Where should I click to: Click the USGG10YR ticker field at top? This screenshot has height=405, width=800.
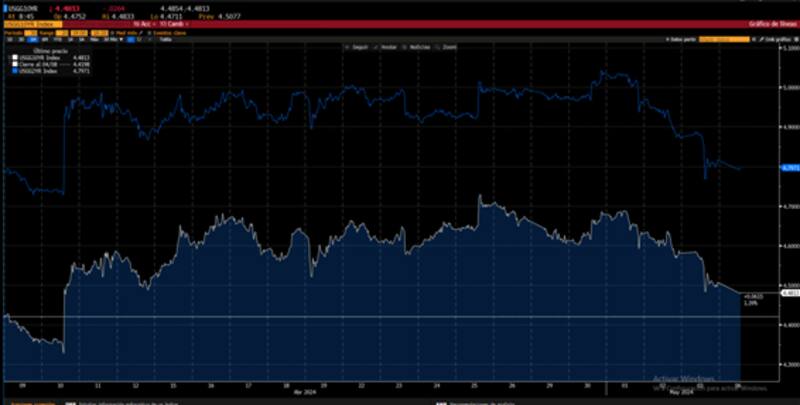[20, 6]
